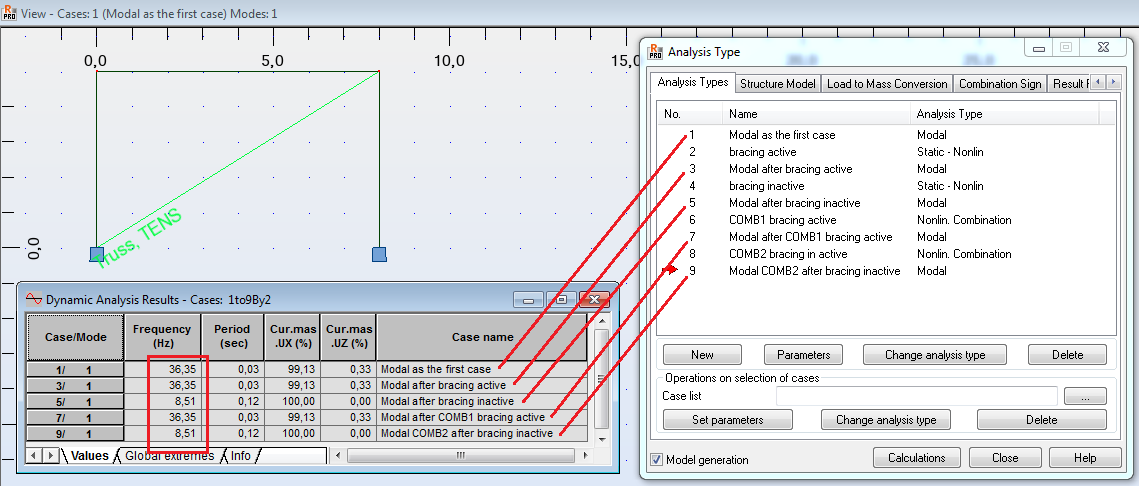Click Delete in operations on selection group
The image size is (1139, 486).
(x=1042, y=419)
